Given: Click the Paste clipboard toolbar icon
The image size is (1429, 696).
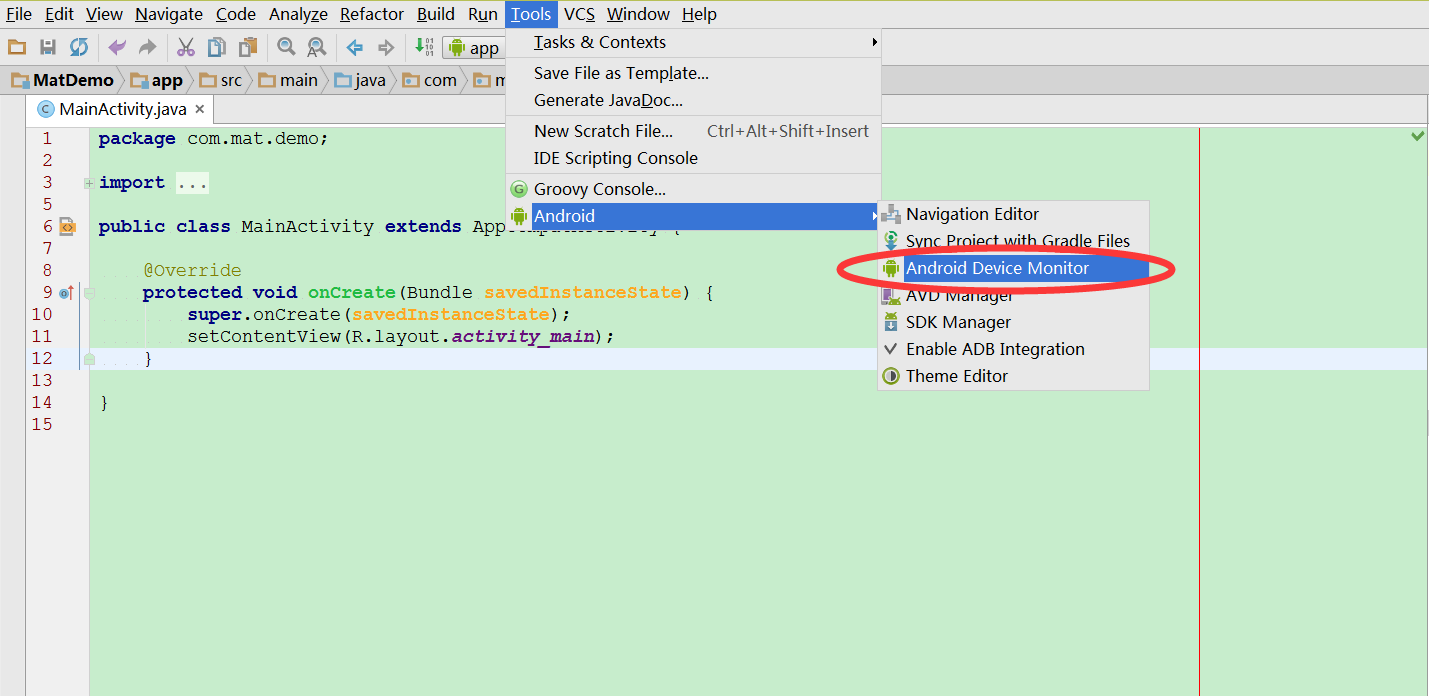Looking at the screenshot, I should [248, 47].
